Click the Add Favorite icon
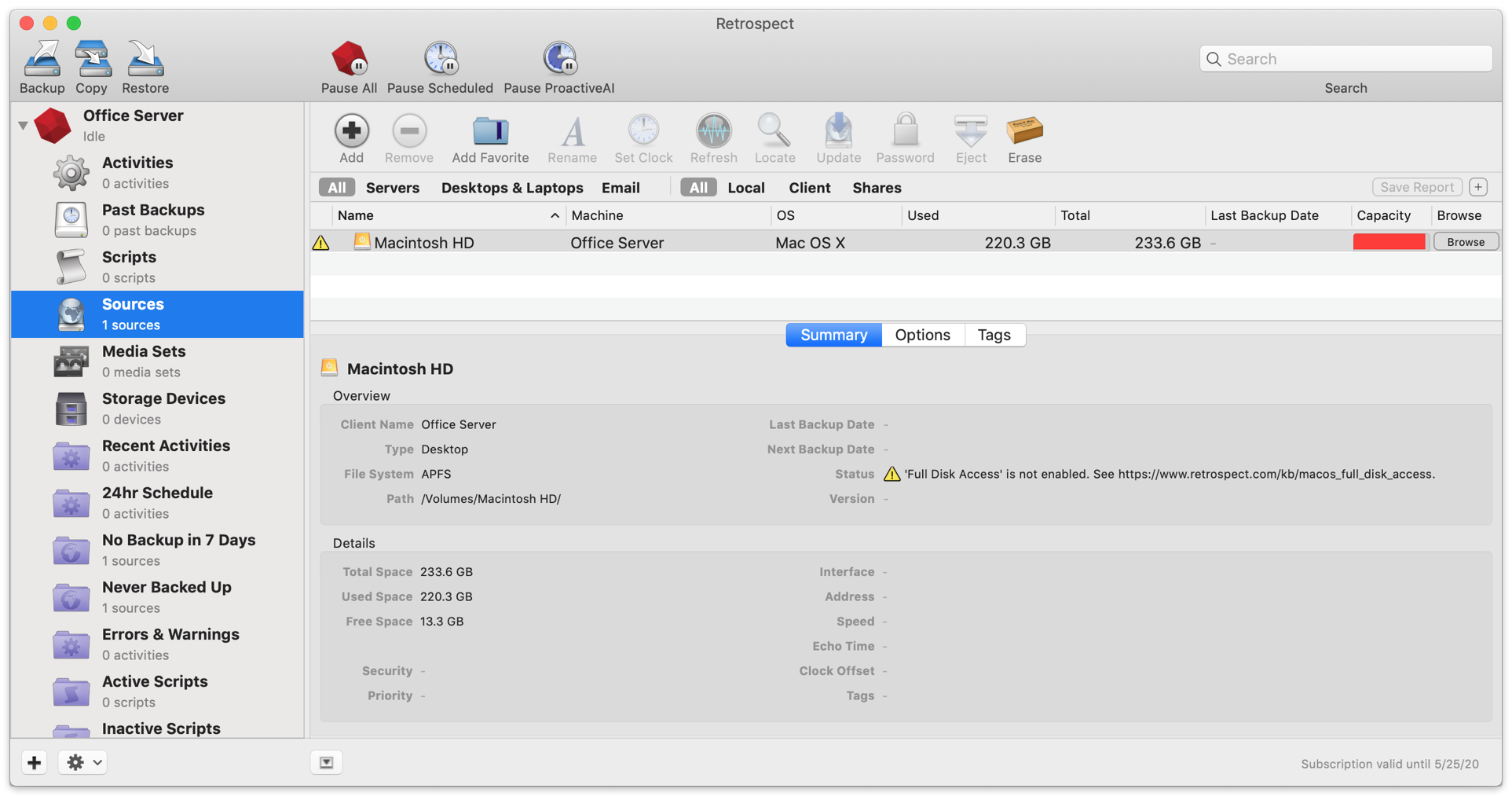Screen dimensions: 1512x796 [489, 138]
